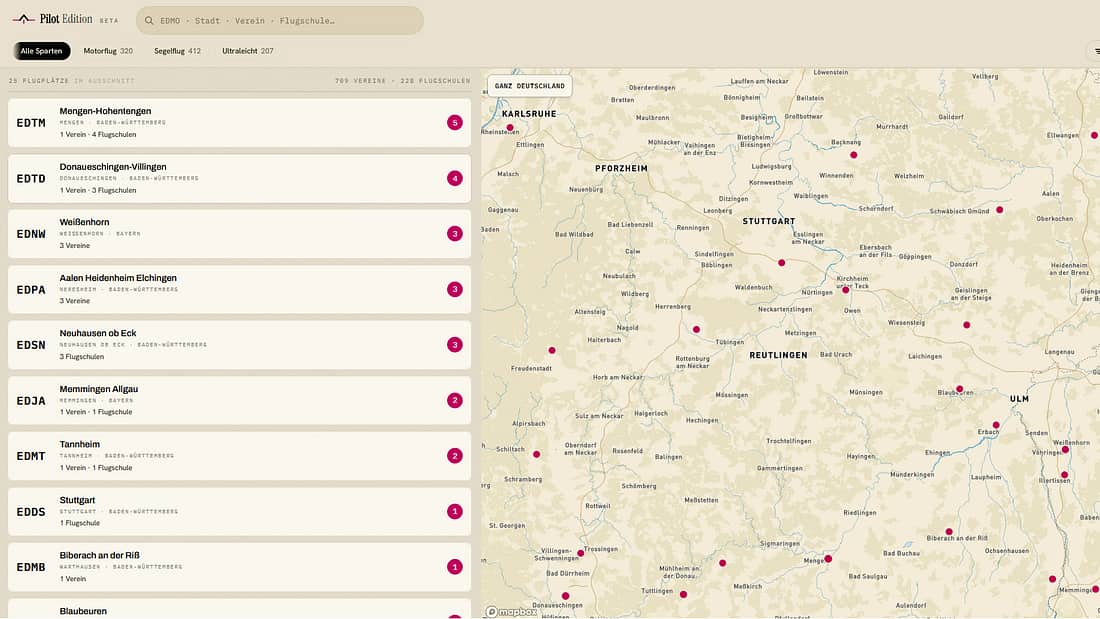Open the EDNW Weißenhorn airfield card

click(239, 234)
